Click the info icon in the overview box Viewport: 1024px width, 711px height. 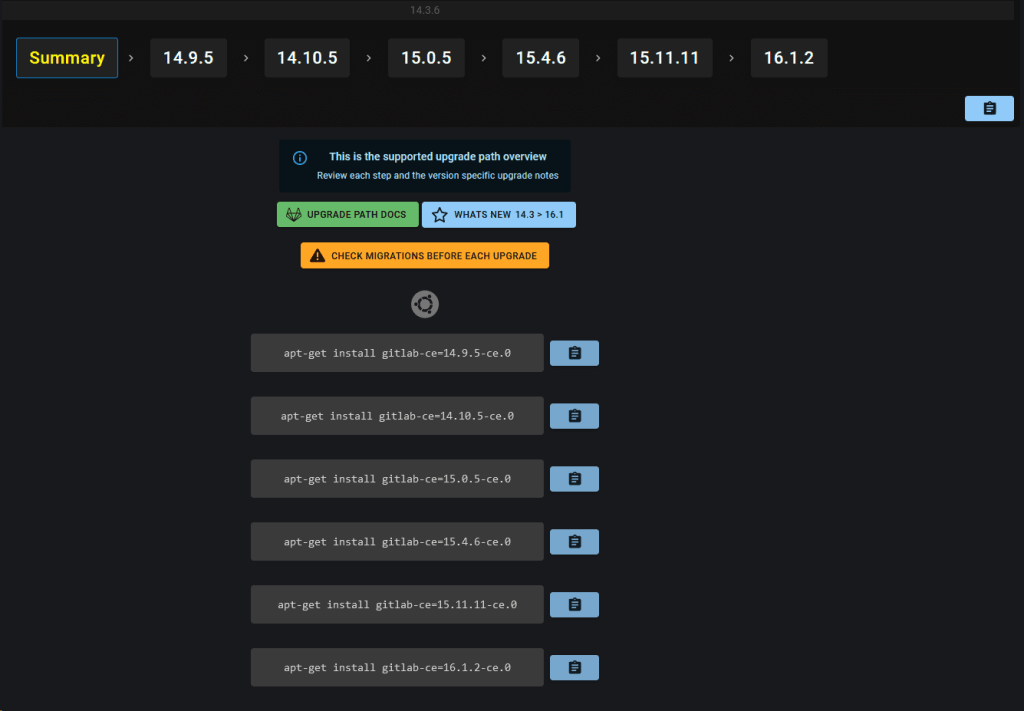pos(299,158)
